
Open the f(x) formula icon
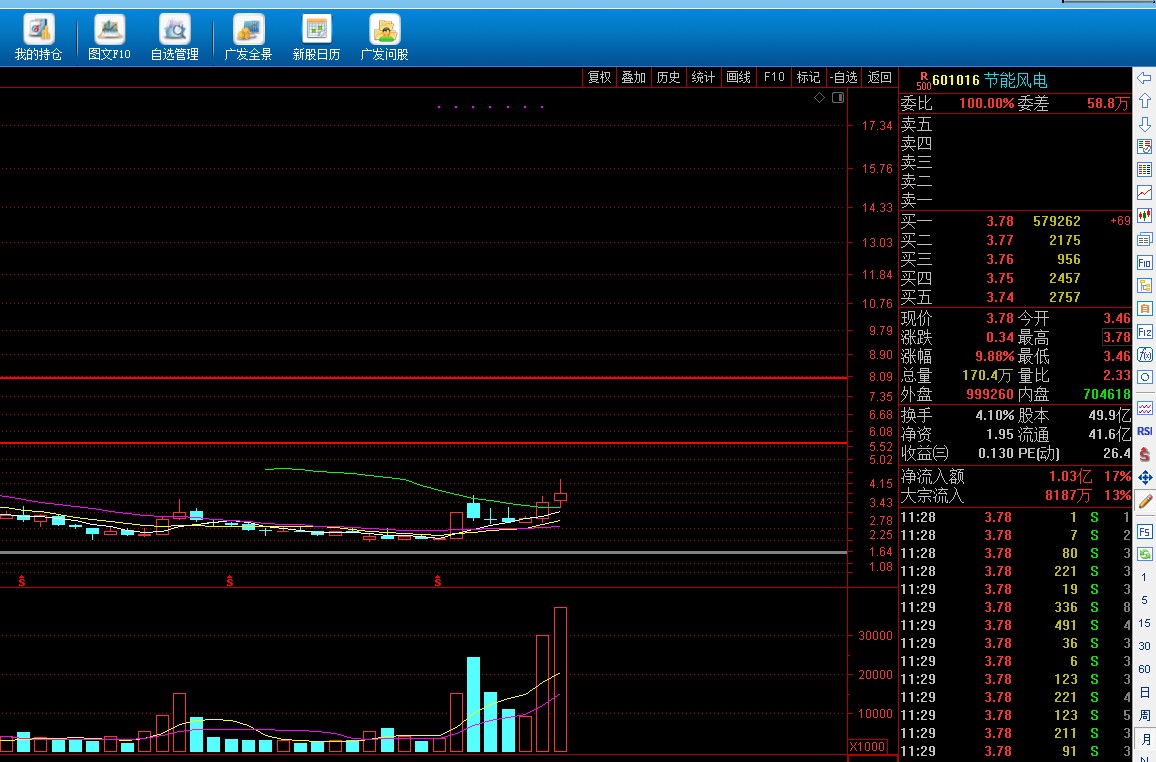(1144, 354)
